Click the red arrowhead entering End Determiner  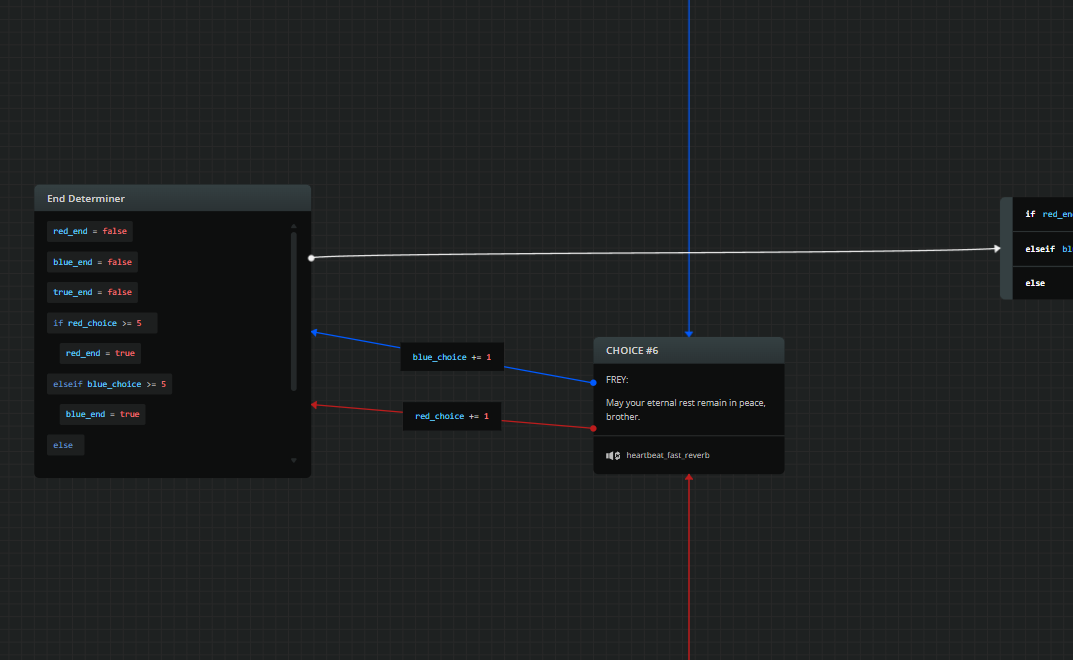coord(315,405)
